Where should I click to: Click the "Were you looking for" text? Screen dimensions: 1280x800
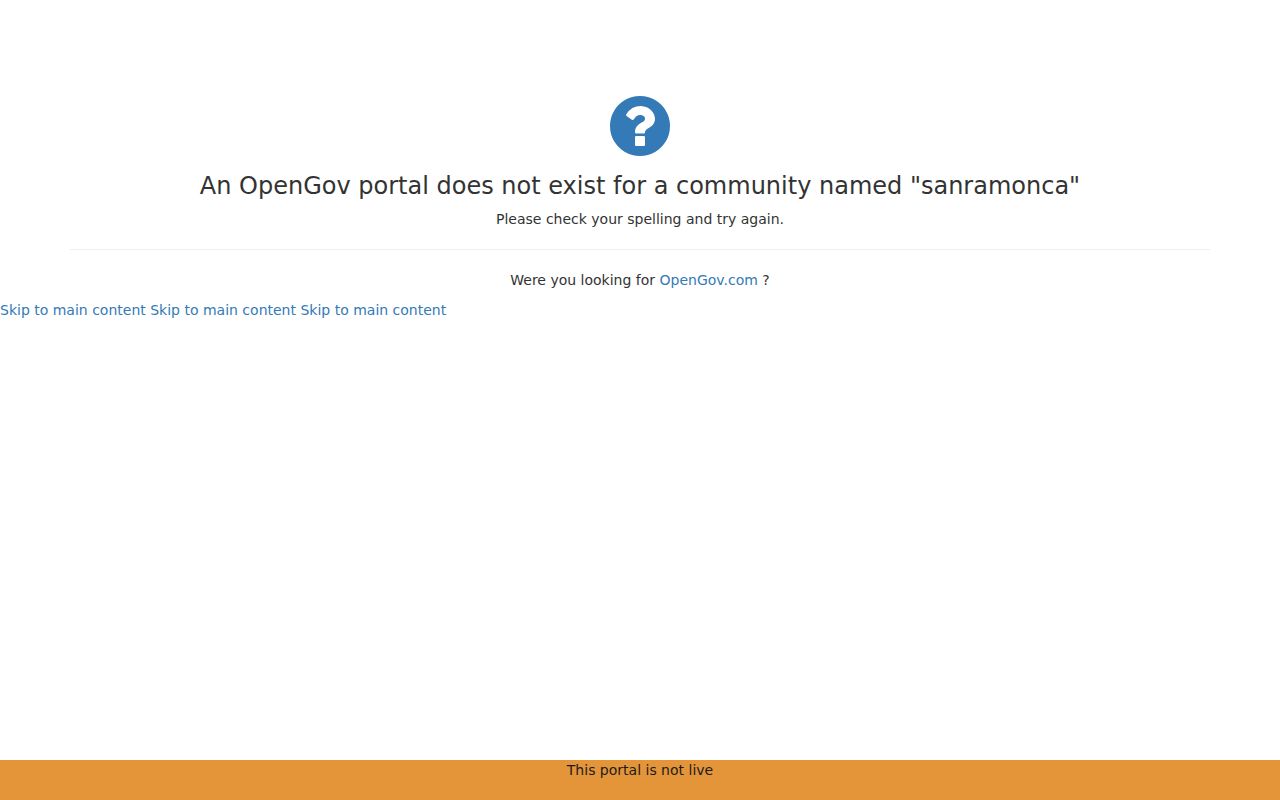coord(582,280)
